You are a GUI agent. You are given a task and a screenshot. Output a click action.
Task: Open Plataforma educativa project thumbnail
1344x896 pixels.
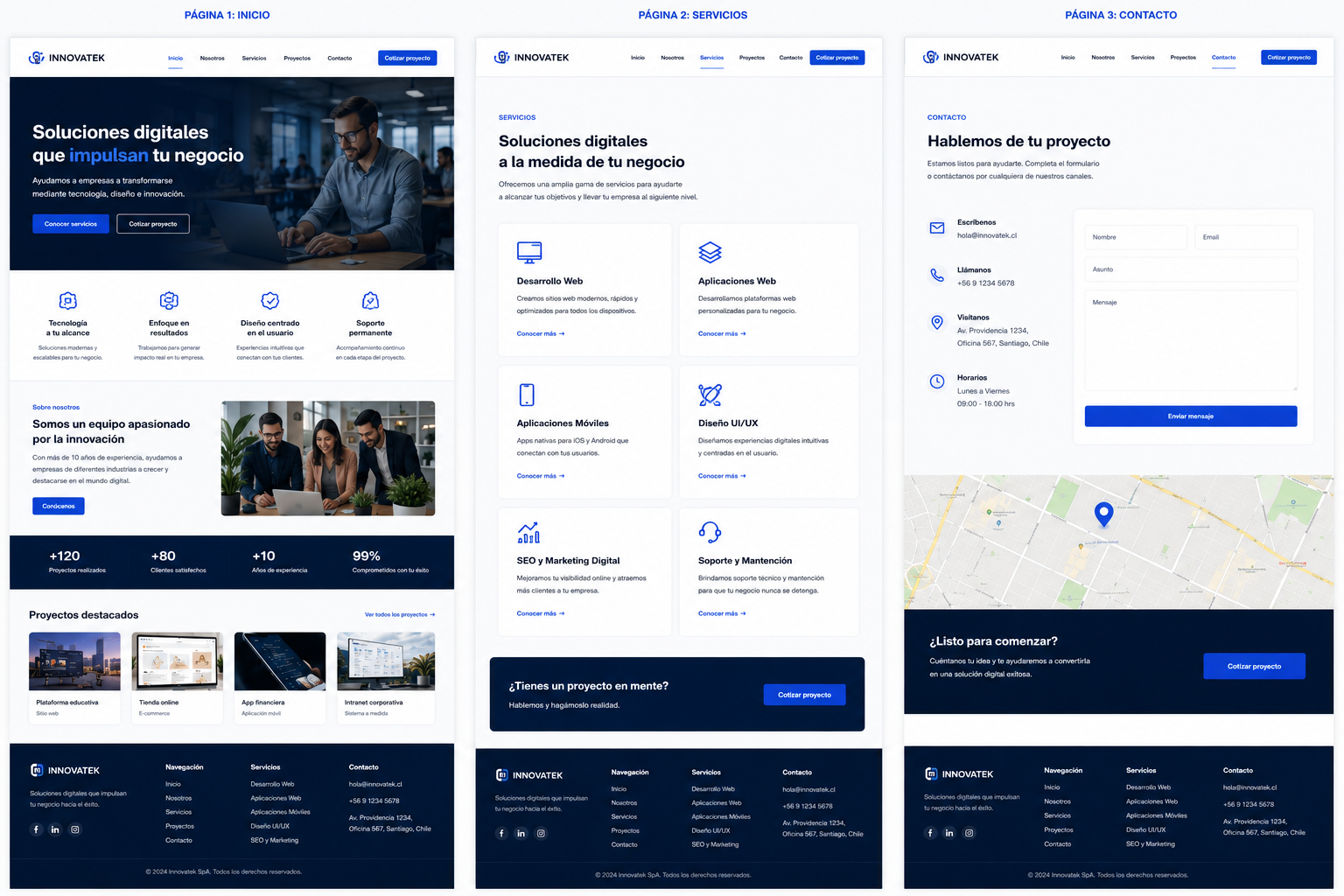pos(74,661)
